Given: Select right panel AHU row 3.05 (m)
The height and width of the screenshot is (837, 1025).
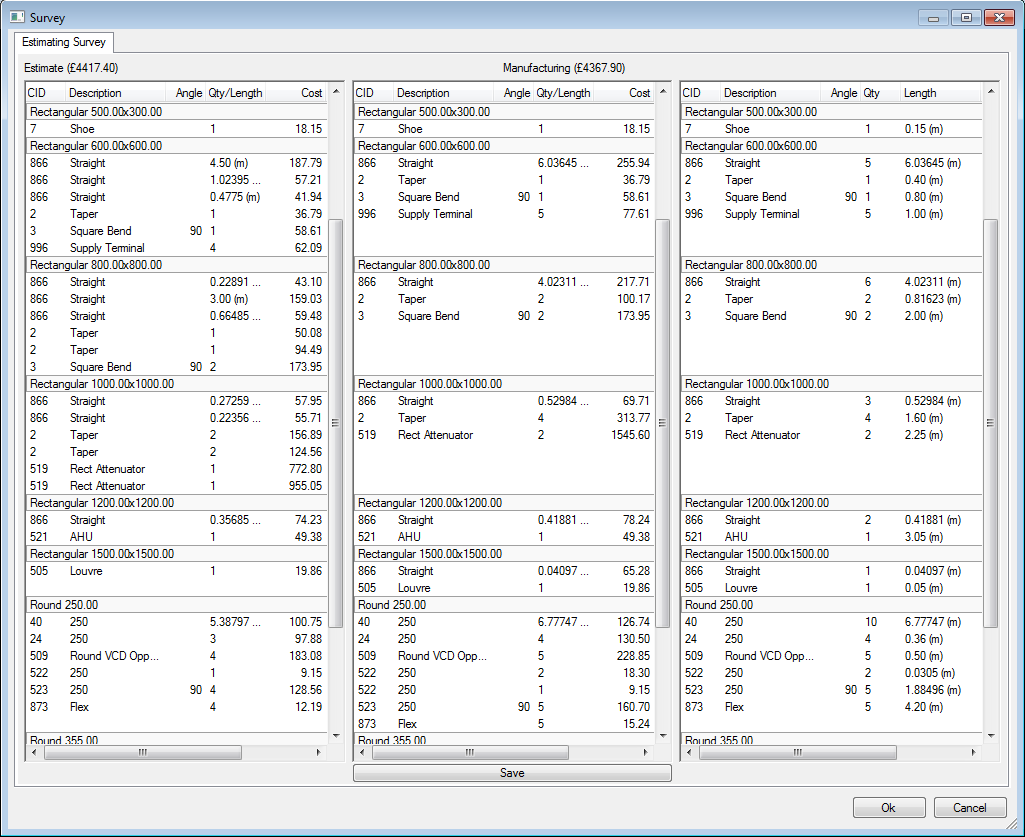Looking at the screenshot, I should pos(832,537).
